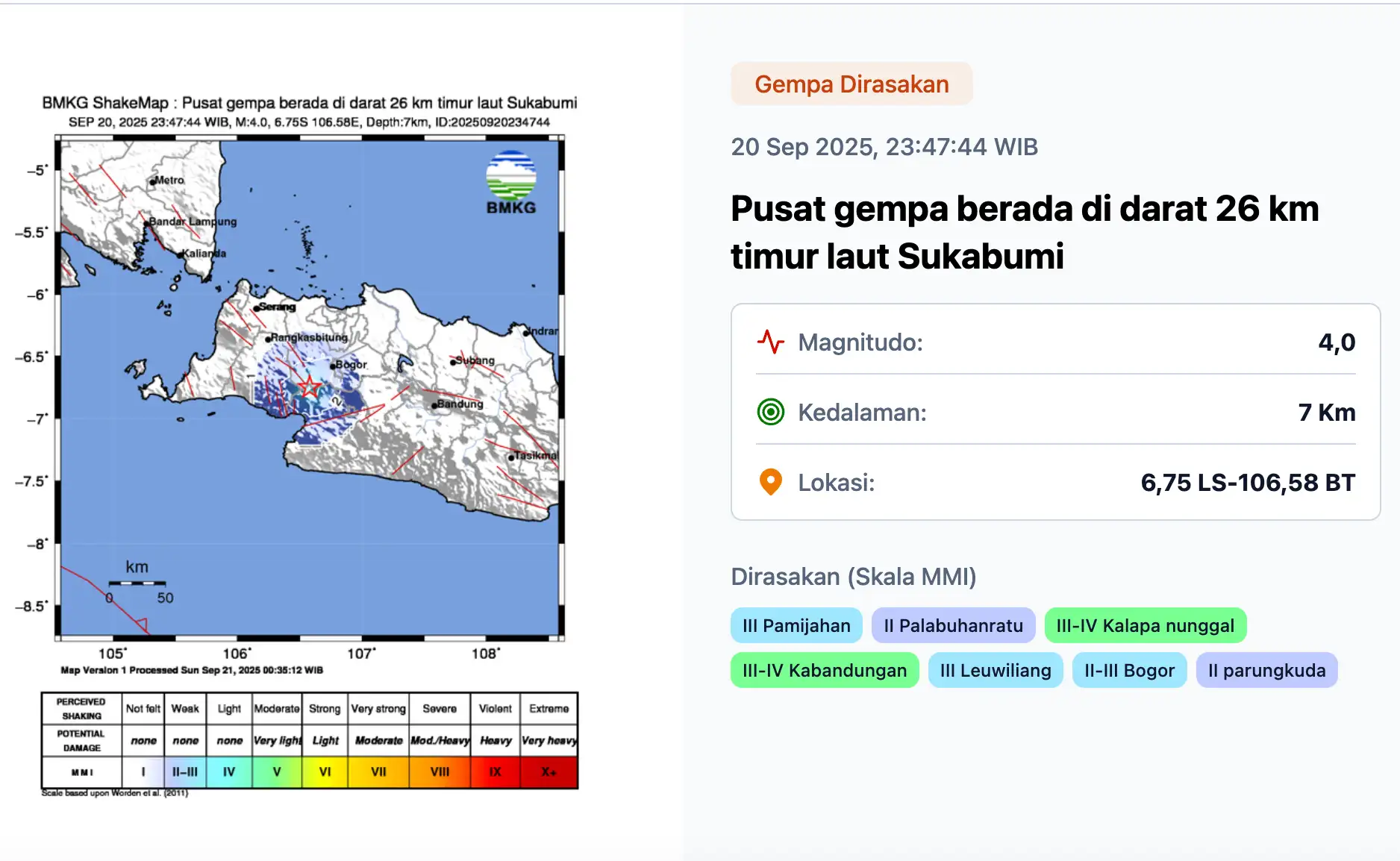Select the 'Gempa Dirasakan' category label
This screenshot has width=1400, height=861.
tap(851, 84)
